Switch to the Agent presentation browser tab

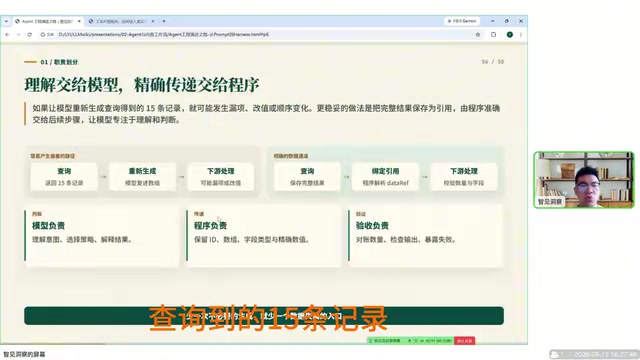48,21
